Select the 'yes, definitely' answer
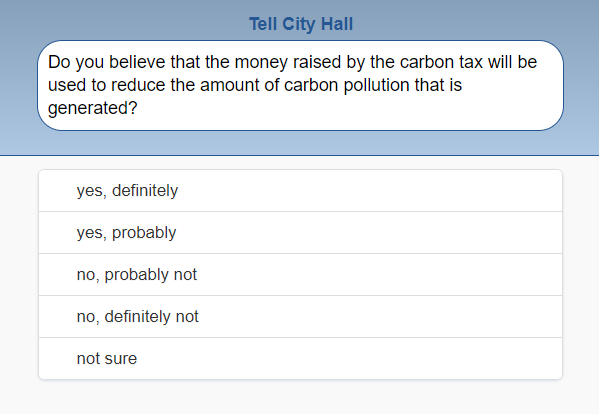This screenshot has height=414, width=599. tap(300, 191)
